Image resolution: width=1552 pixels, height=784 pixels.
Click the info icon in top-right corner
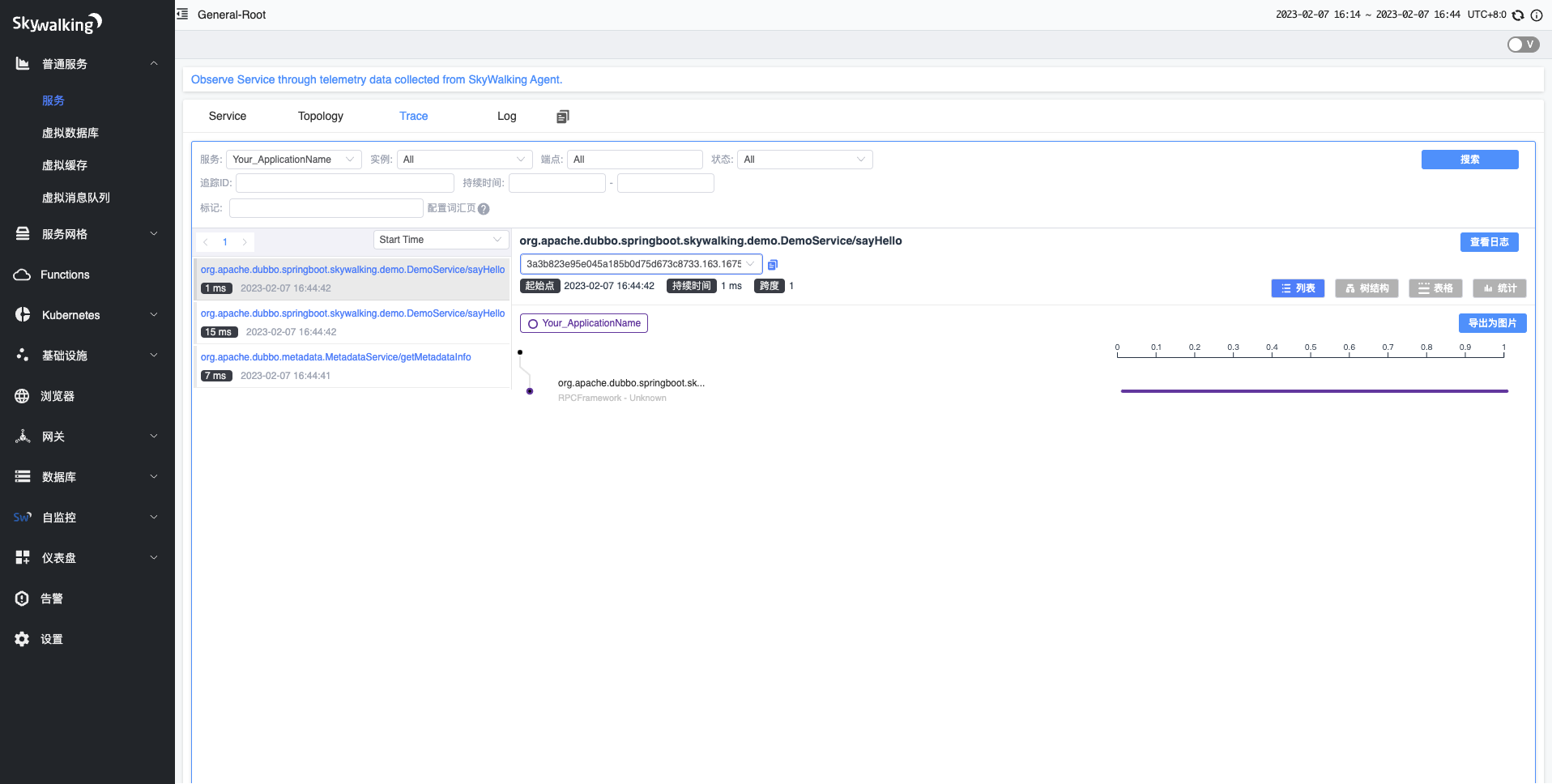click(1536, 15)
